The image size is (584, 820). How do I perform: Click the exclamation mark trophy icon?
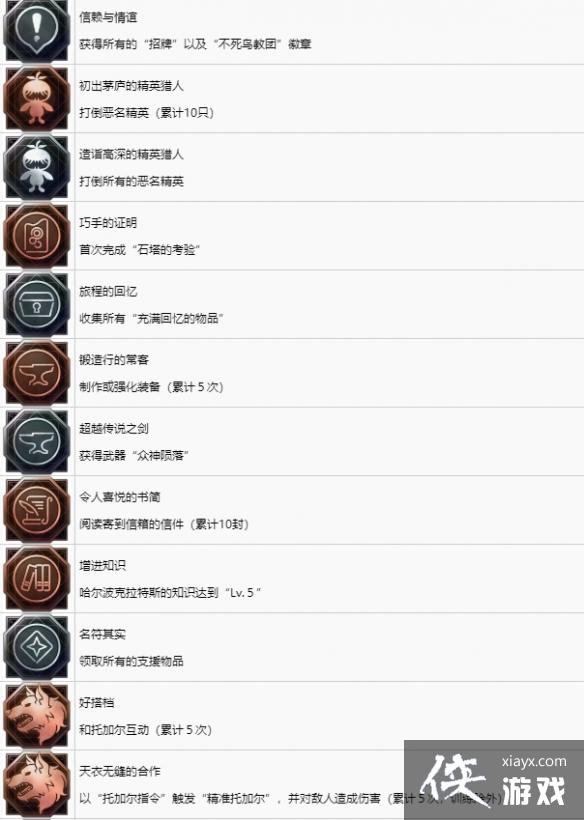coord(37,30)
